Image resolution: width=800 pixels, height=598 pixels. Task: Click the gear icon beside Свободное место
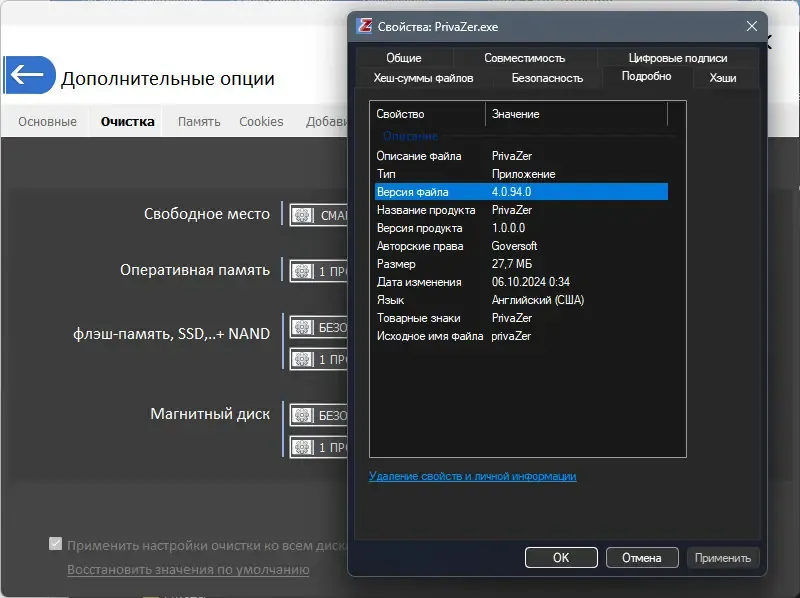[302, 214]
